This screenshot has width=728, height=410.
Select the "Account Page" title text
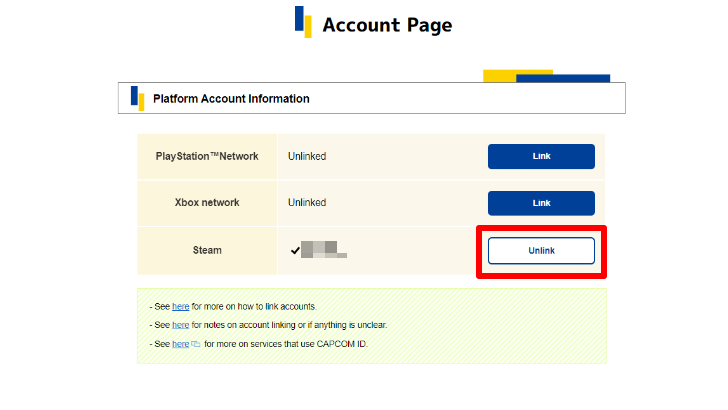(x=387, y=25)
